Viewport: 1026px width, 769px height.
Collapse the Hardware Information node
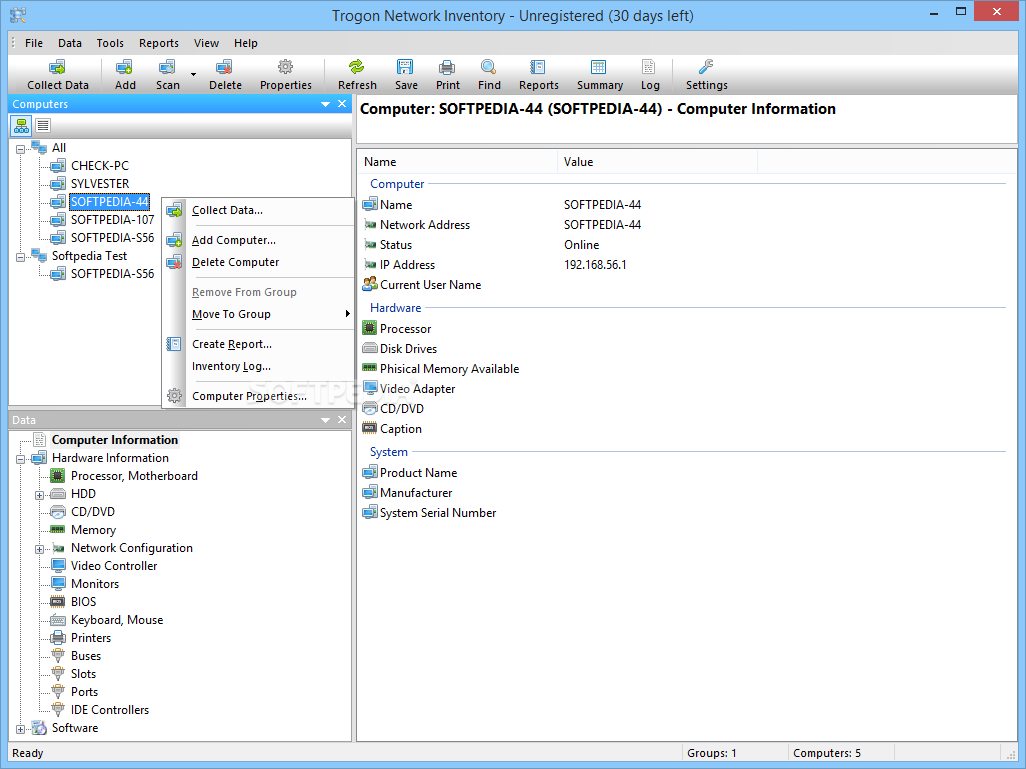tap(21, 459)
